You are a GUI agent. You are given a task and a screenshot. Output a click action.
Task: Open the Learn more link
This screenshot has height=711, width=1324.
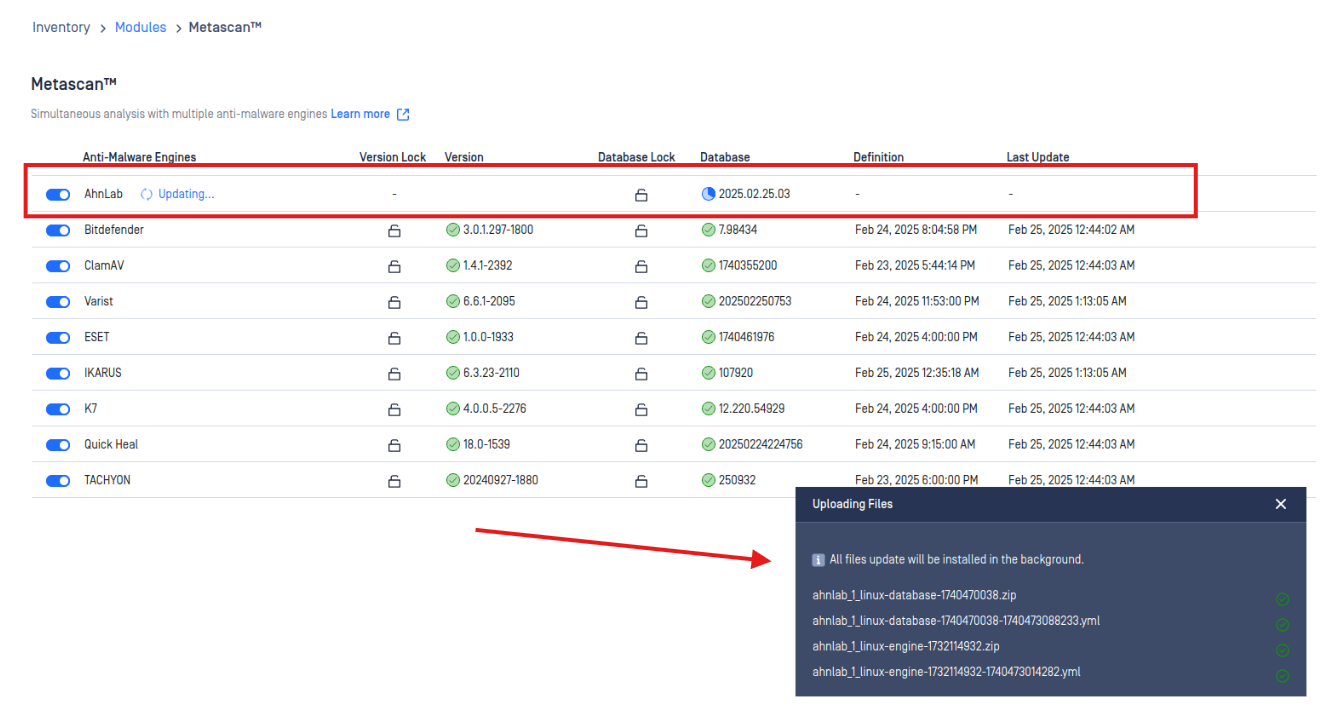360,114
